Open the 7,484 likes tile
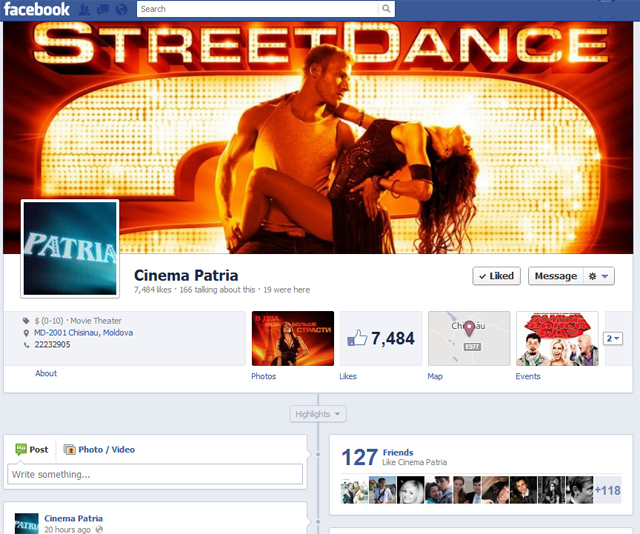 381,338
